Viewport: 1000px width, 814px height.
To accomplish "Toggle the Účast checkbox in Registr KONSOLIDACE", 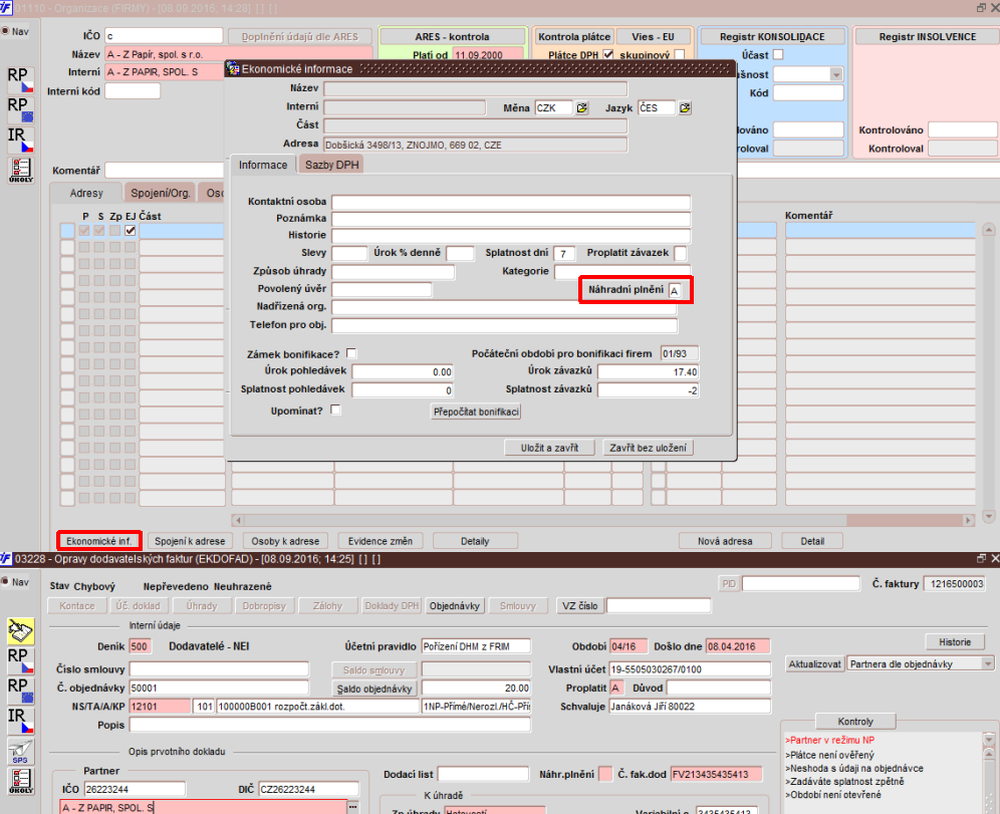I will click(778, 55).
